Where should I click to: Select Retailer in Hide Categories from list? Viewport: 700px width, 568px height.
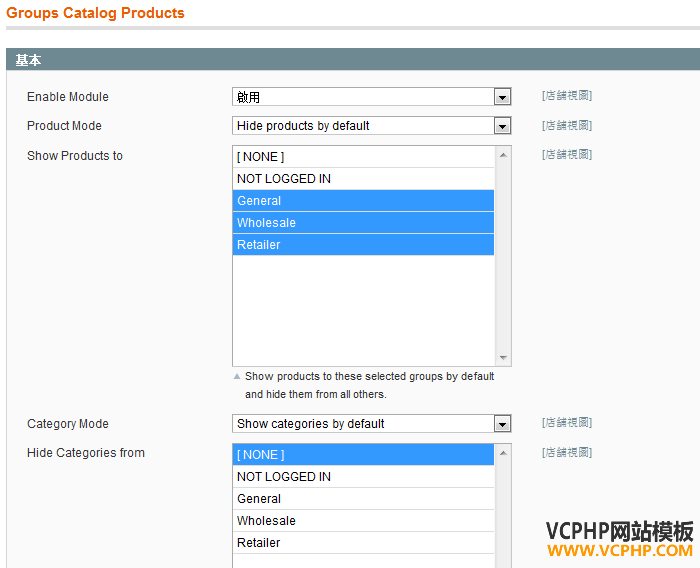click(x=363, y=542)
